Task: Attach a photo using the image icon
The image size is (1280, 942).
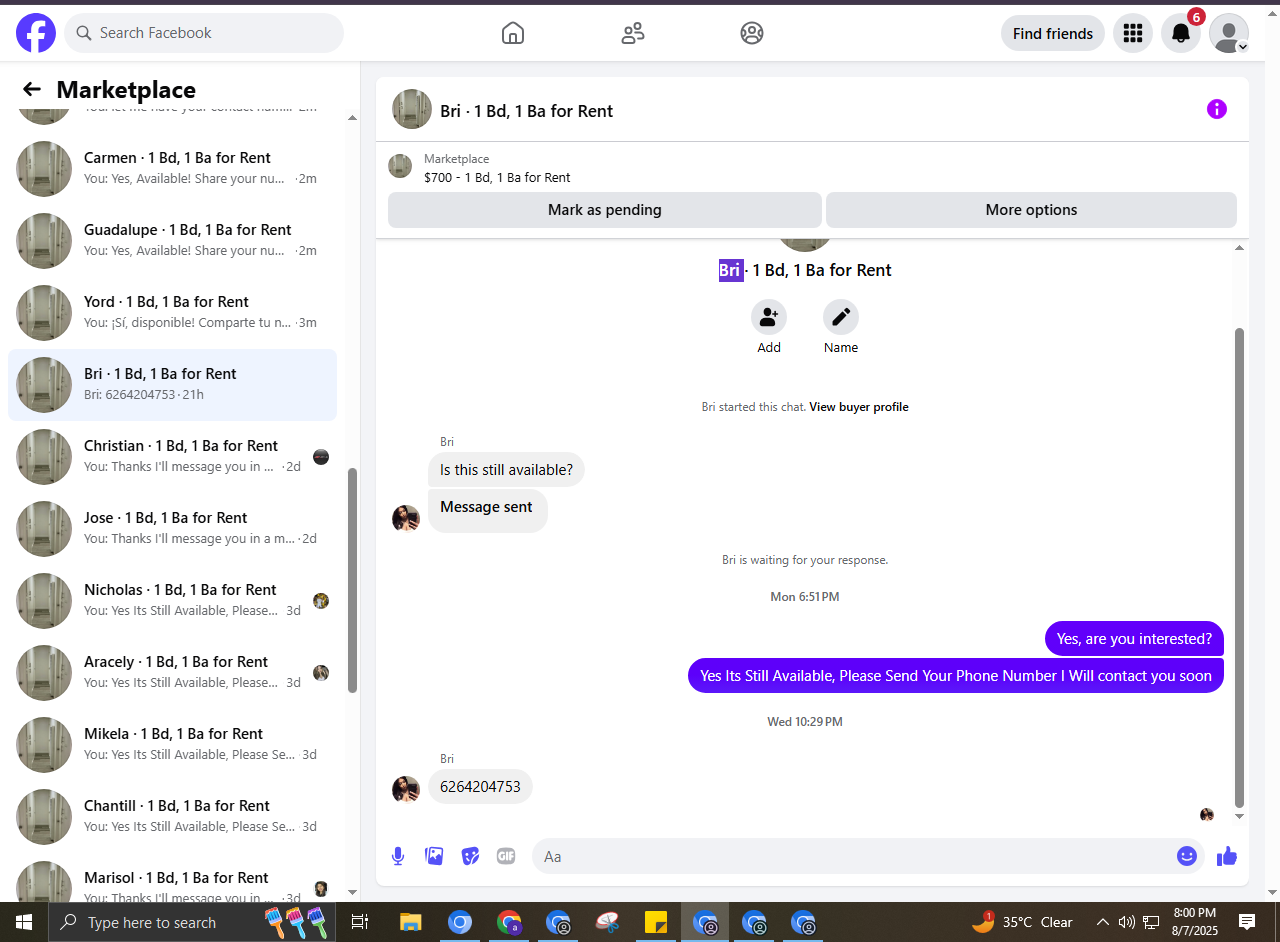Action: coord(434,856)
